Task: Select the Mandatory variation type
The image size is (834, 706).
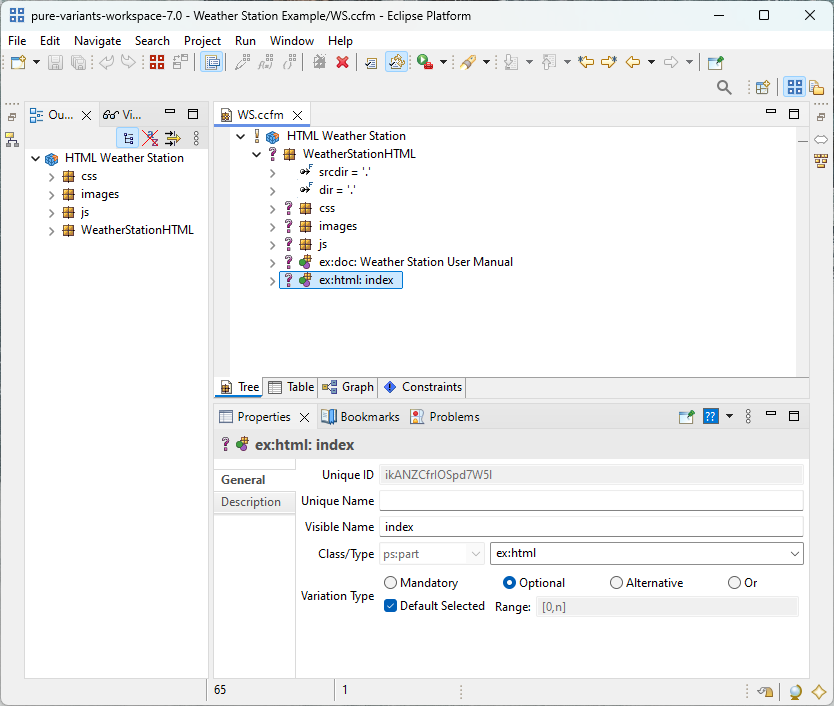Action: (390, 582)
